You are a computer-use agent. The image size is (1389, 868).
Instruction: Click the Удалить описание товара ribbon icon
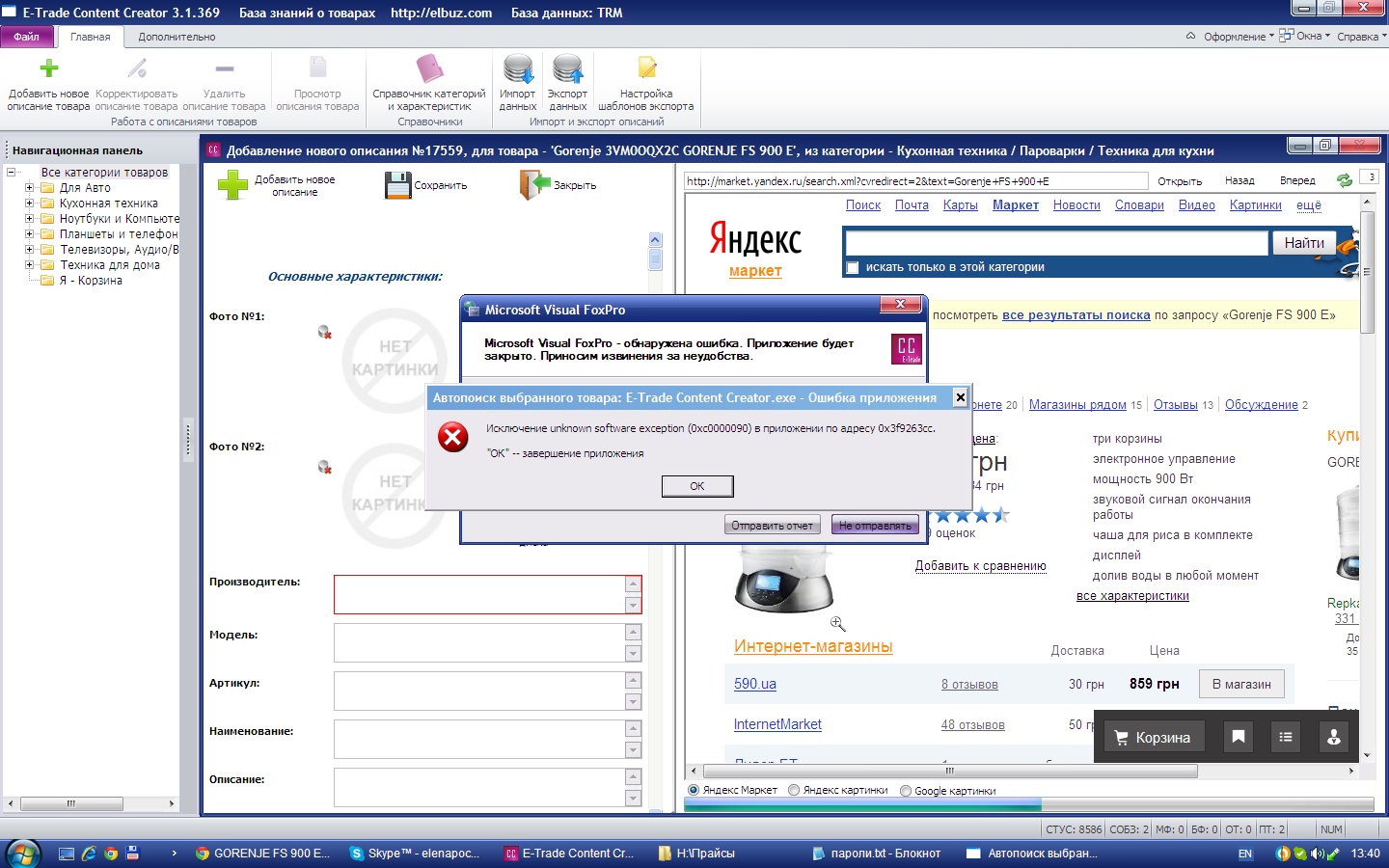[x=224, y=68]
